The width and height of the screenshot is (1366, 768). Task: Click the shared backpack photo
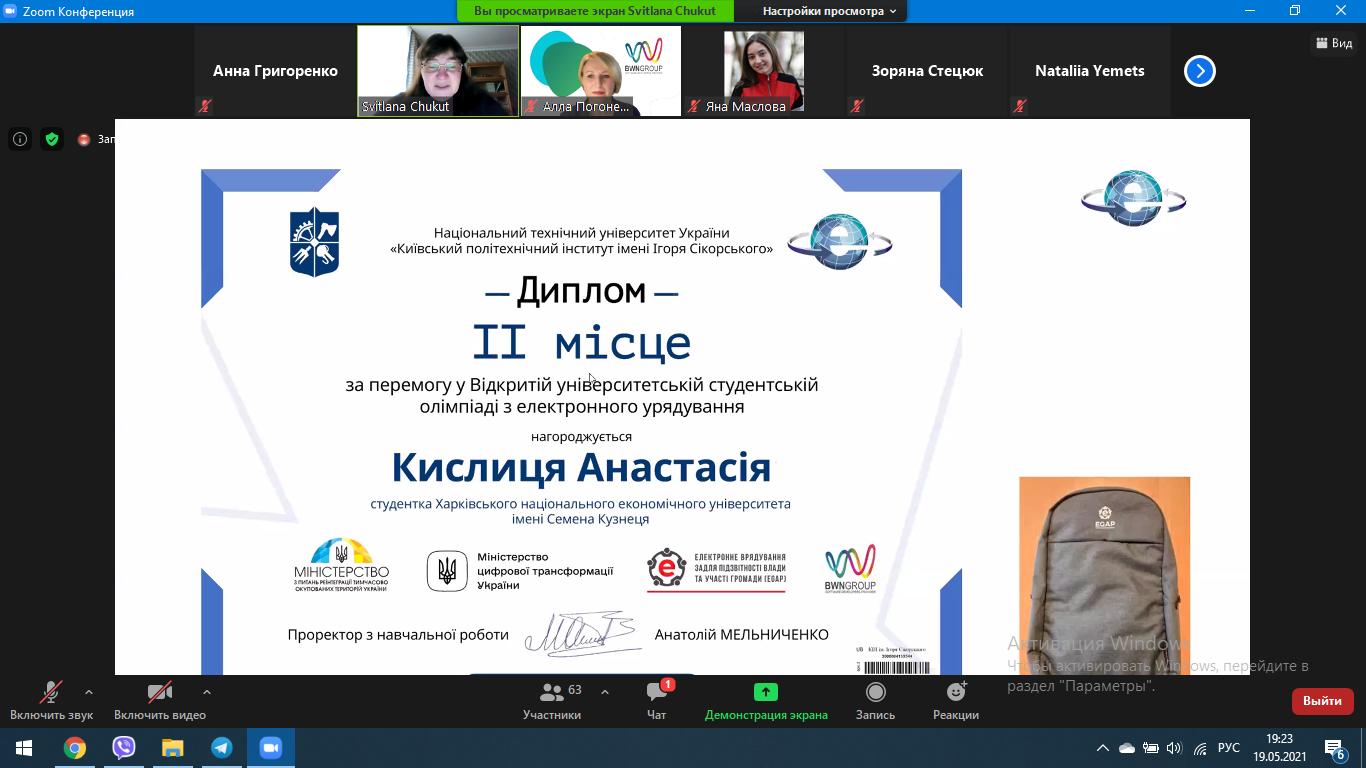click(1105, 575)
